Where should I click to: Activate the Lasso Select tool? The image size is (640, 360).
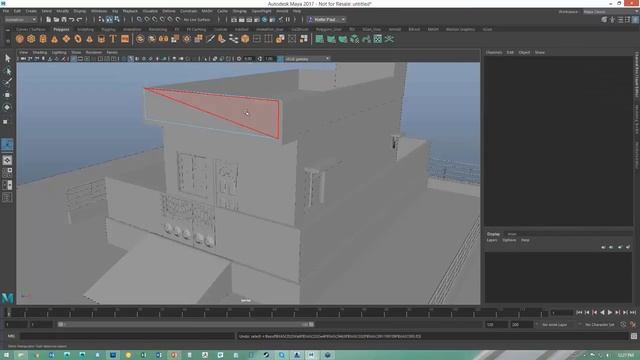click(7, 71)
